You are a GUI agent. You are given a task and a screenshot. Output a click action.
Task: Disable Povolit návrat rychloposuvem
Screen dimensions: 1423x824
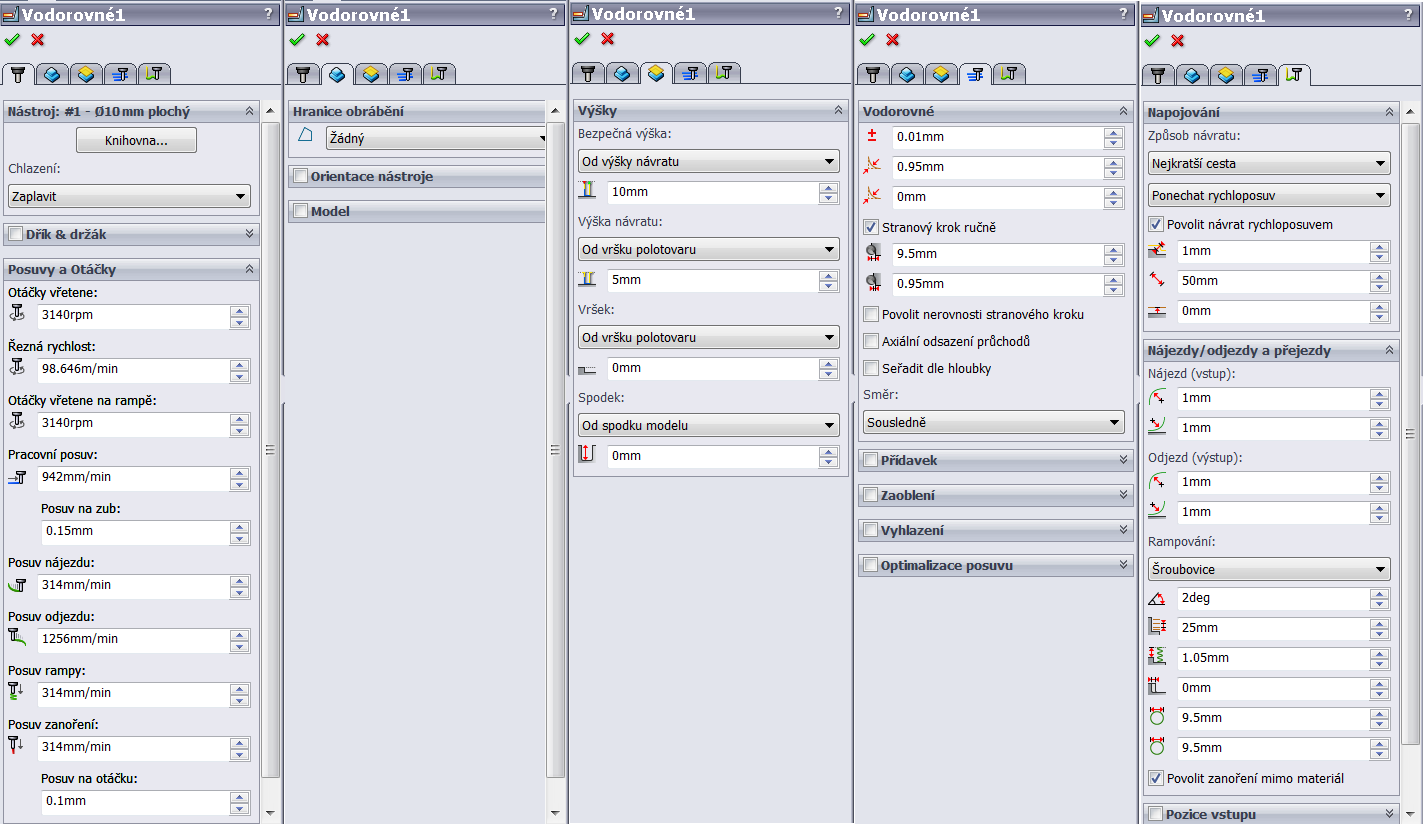point(1157,224)
